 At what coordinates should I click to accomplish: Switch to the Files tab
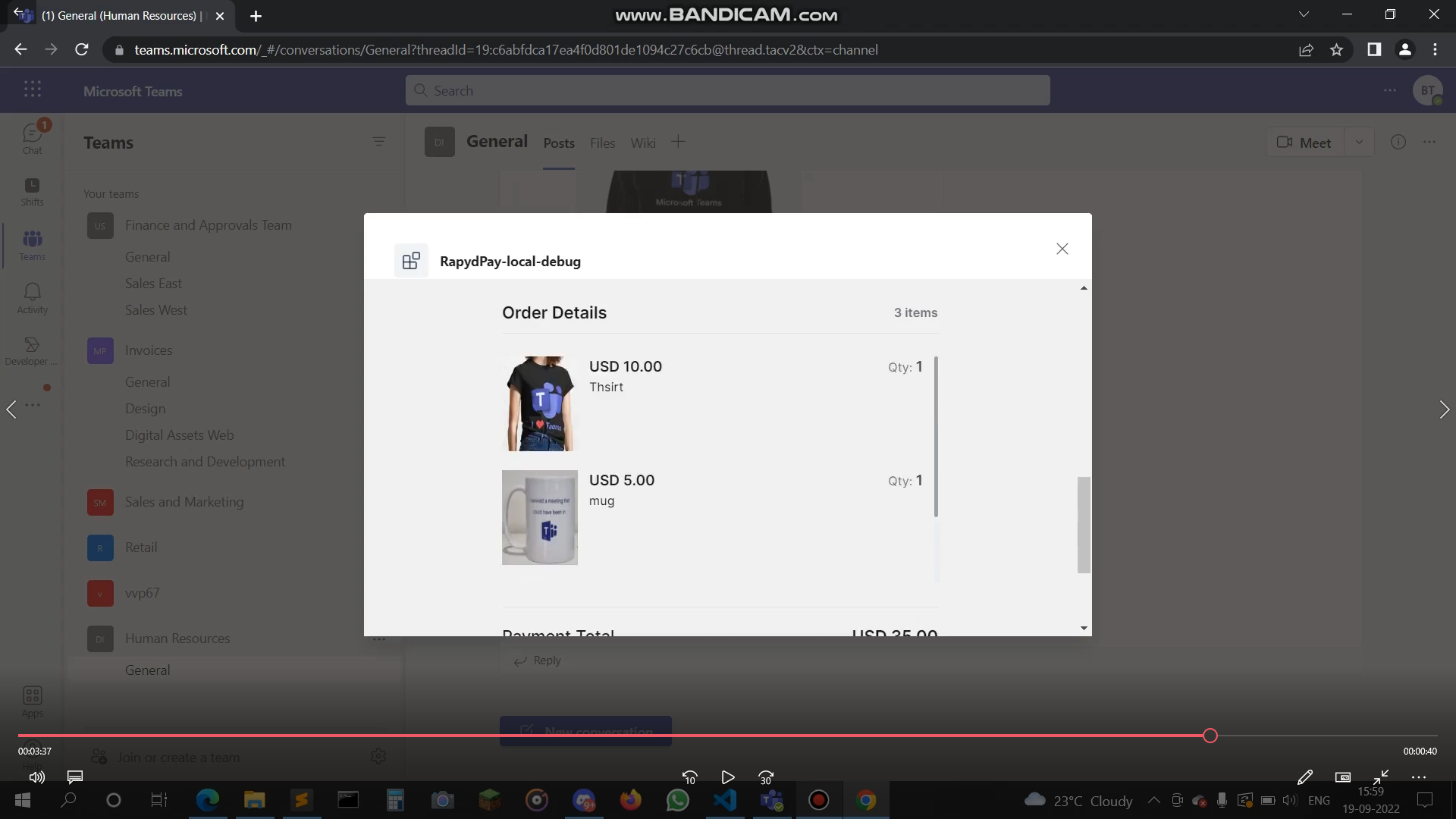click(x=602, y=143)
